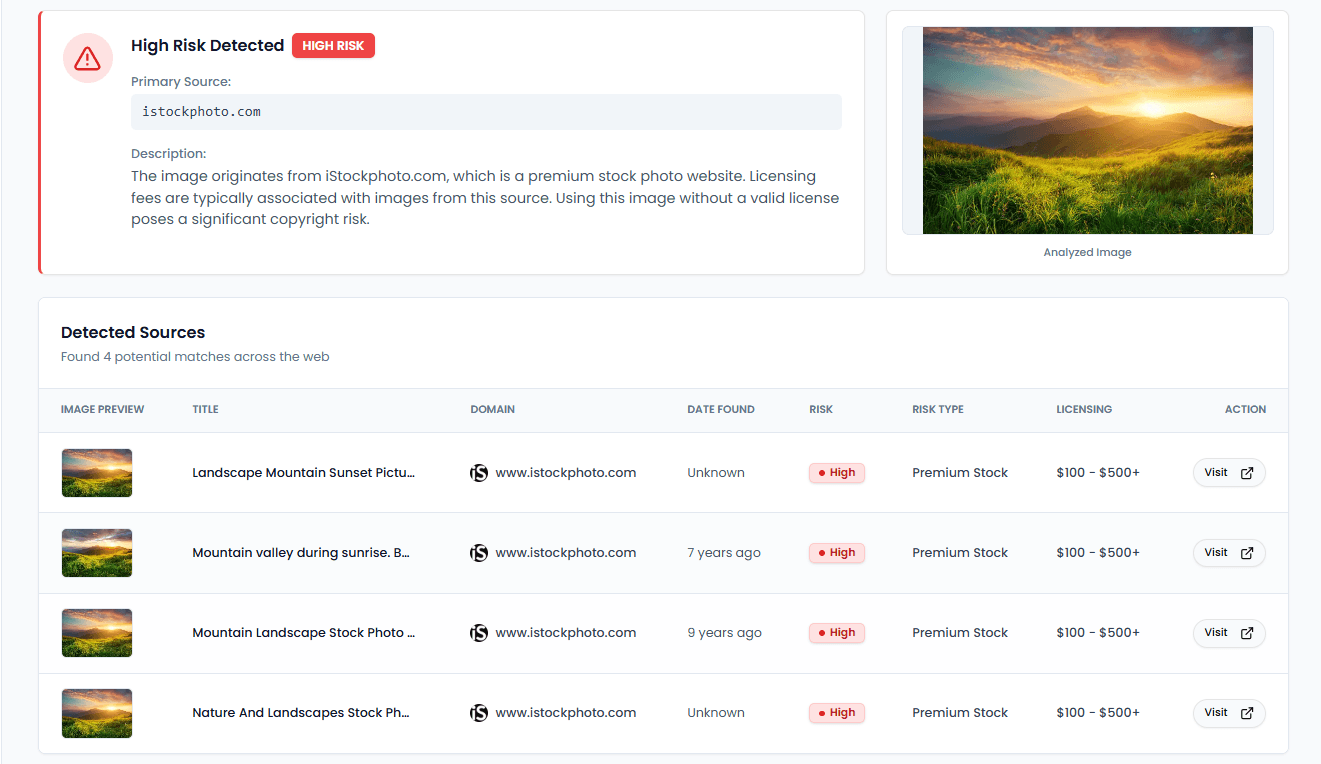Click the iStockphoto icon in the last source row
Viewport: 1321px width, 764px height.
tap(478, 712)
